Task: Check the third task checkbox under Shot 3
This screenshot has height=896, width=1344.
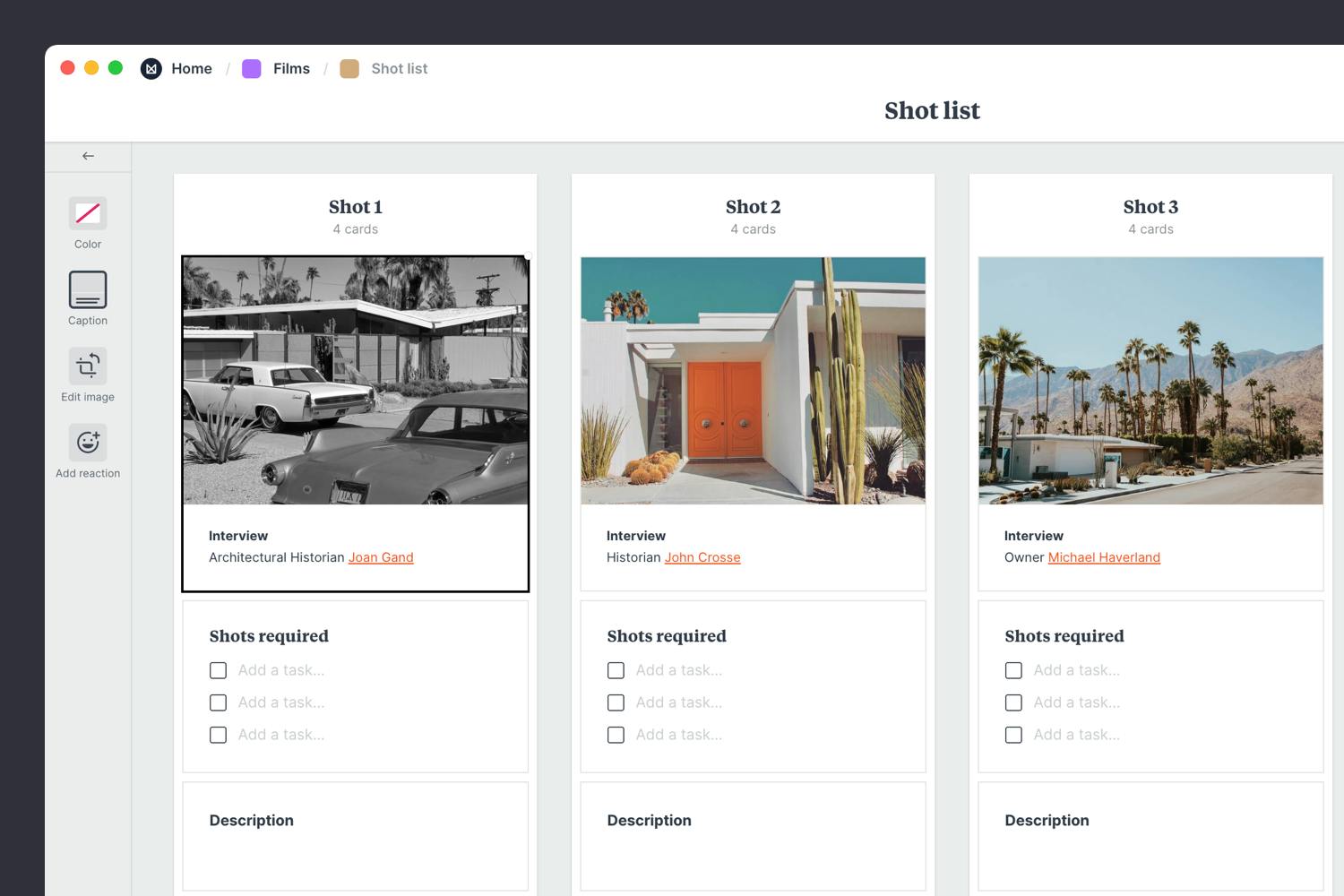Action: (1013, 735)
